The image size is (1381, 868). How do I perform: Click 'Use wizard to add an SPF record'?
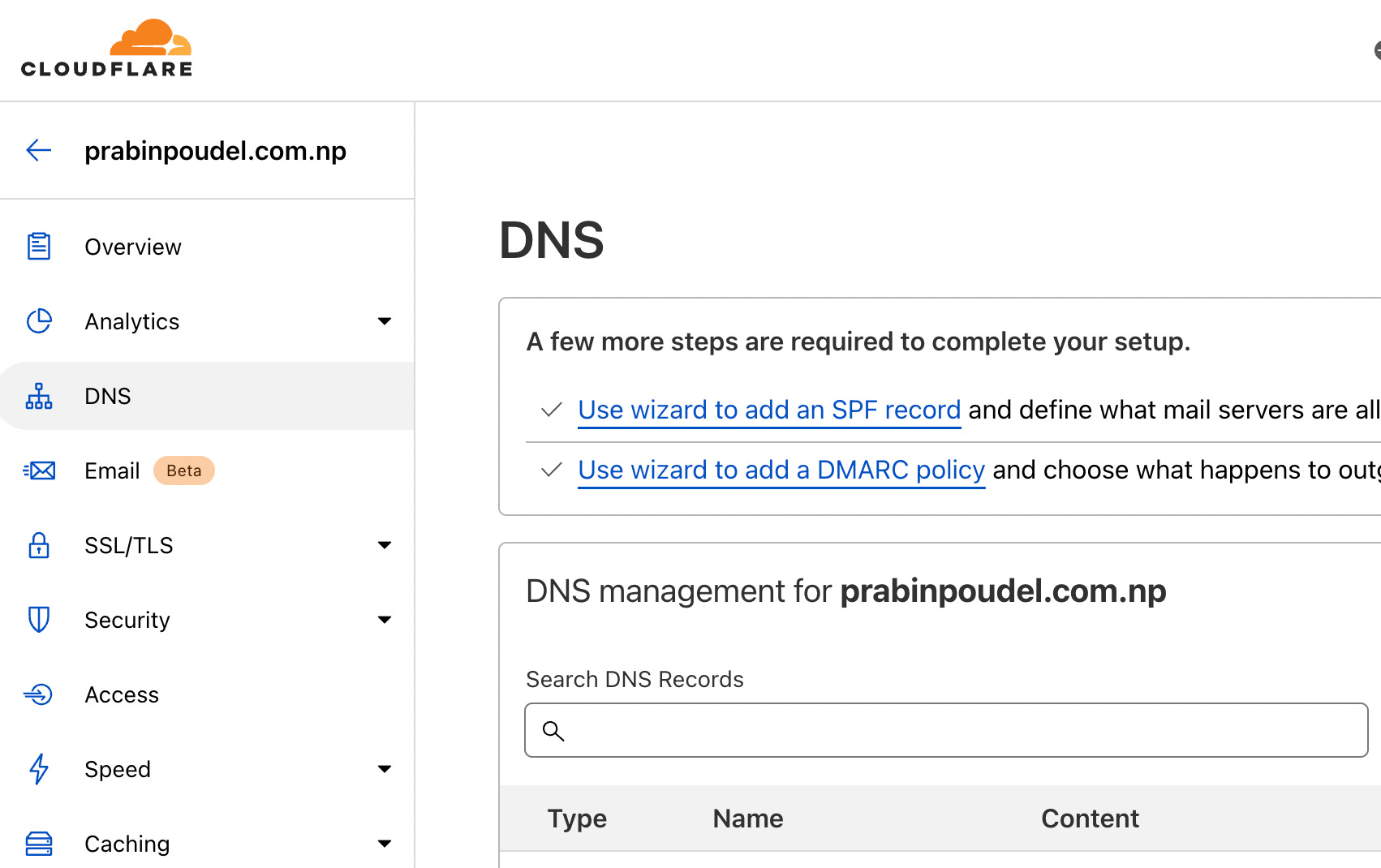pyautogui.click(x=769, y=410)
